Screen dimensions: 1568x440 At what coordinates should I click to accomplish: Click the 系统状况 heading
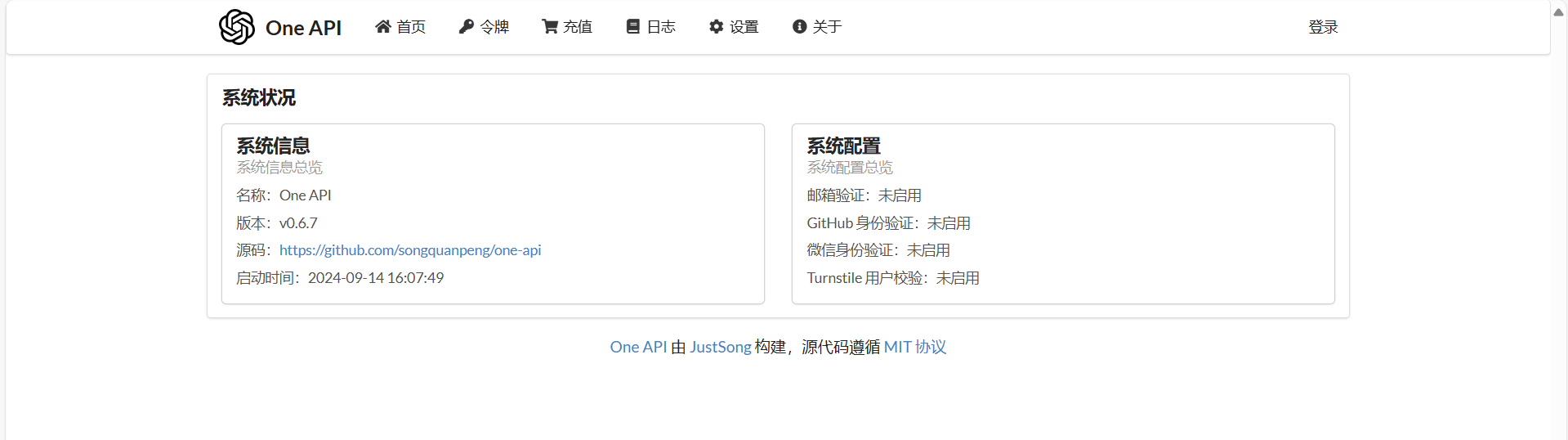click(x=259, y=97)
